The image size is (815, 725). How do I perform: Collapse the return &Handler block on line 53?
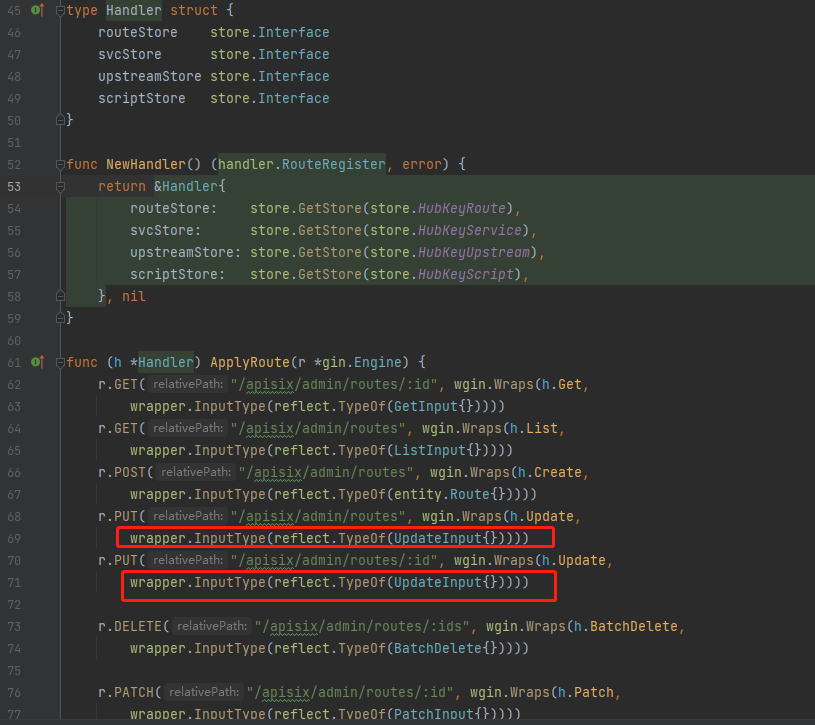click(60, 186)
